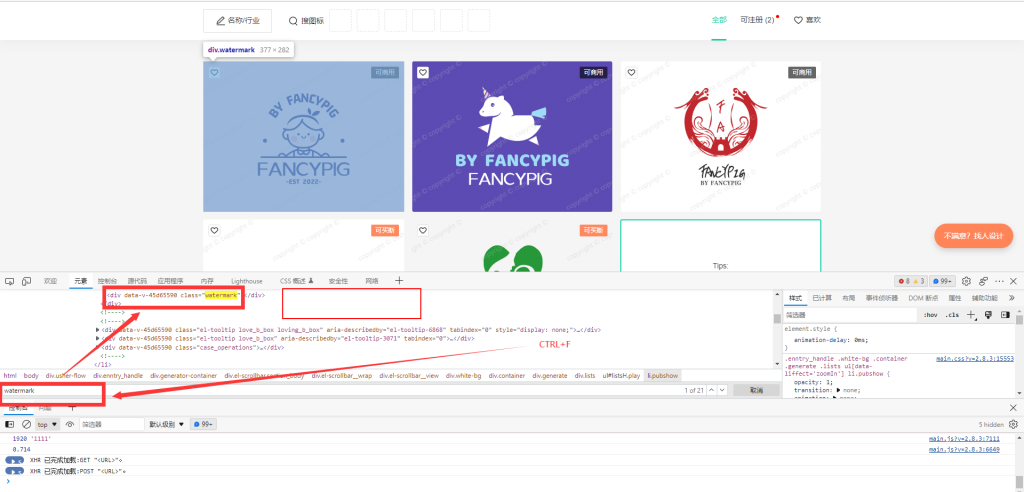Expand the love_b_box loving_b_box div node
Image resolution: width=1024 pixels, height=492 pixels.
coord(98,330)
